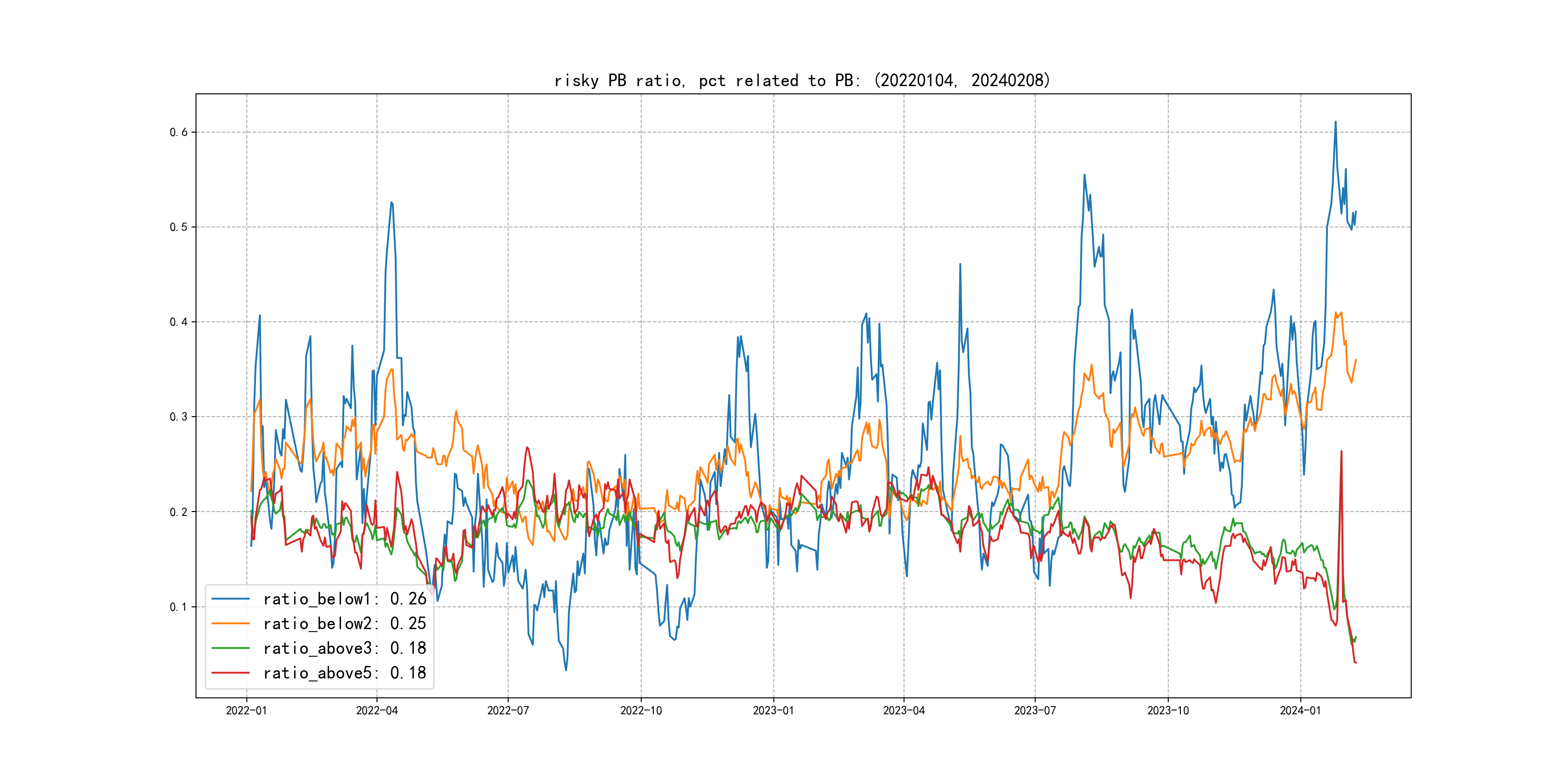
Task: Click the 0.3 y-axis tick label
Action: coord(179,417)
